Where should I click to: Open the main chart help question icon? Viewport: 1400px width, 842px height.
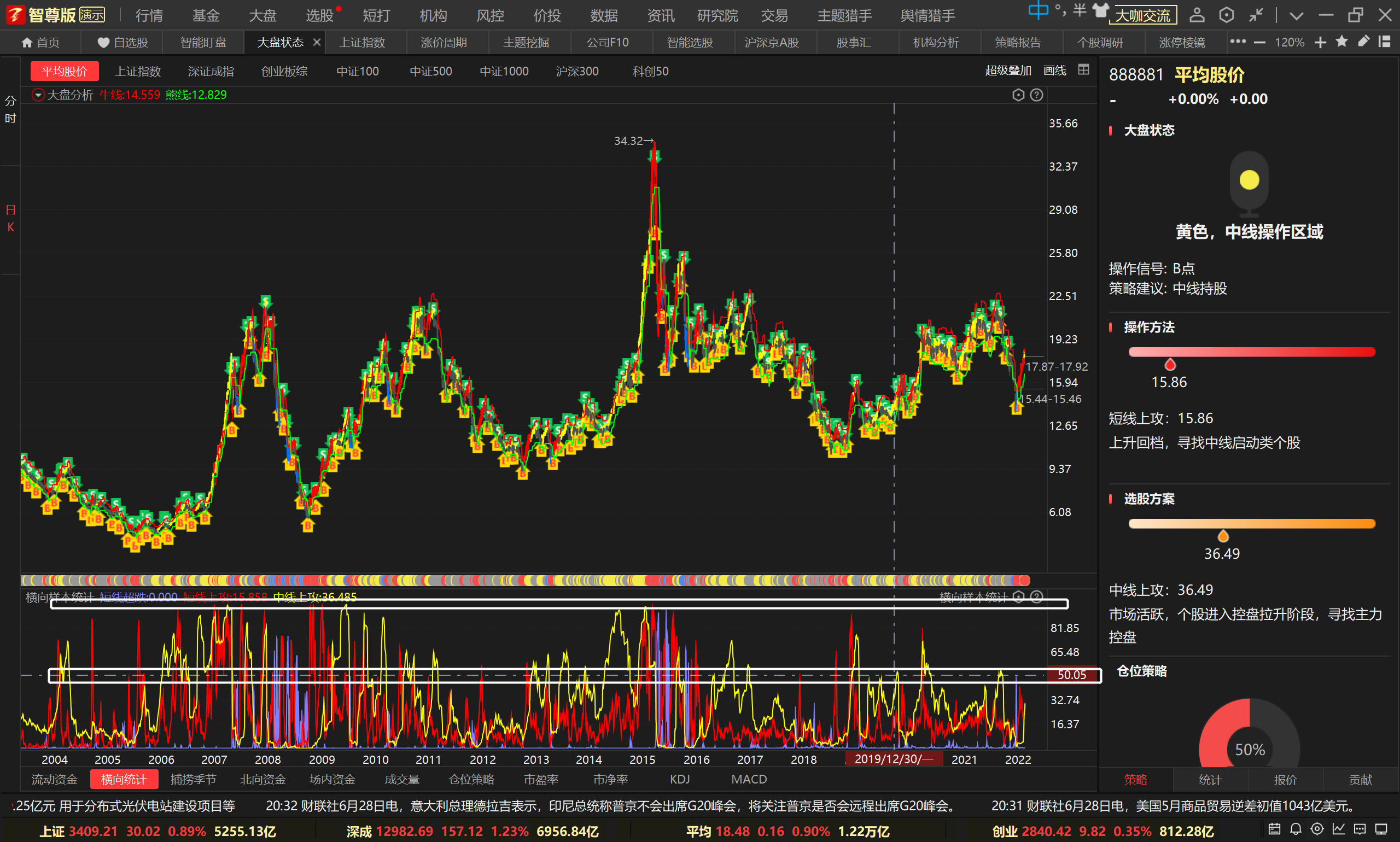[1036, 95]
